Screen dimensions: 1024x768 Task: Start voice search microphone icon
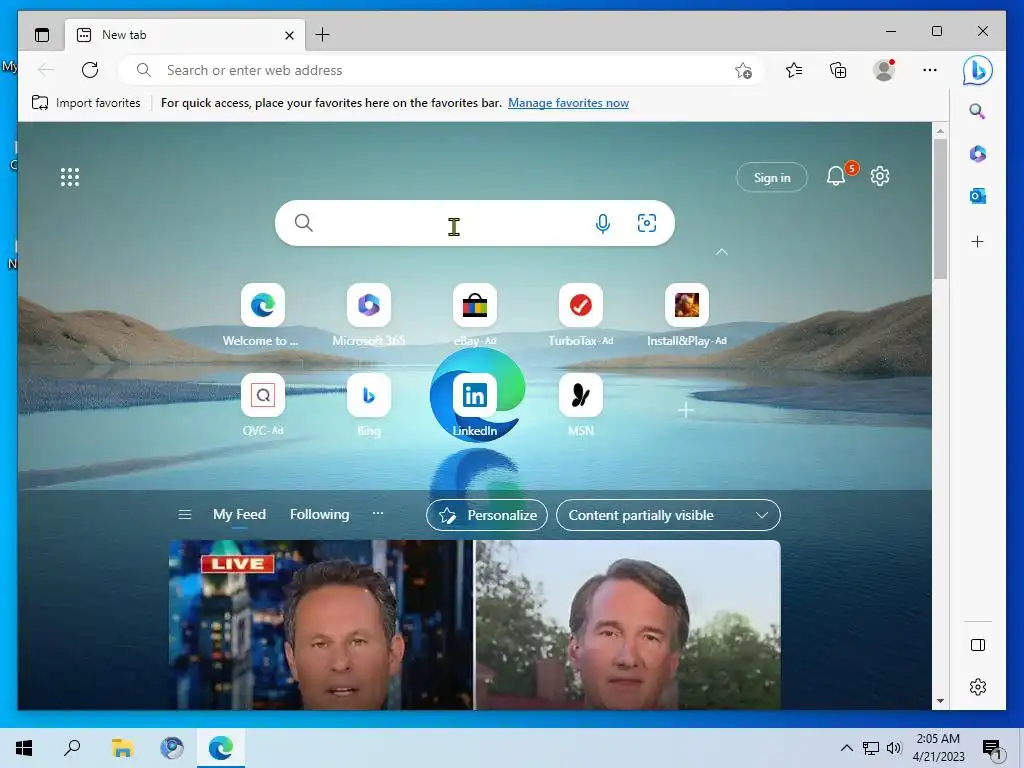point(603,223)
